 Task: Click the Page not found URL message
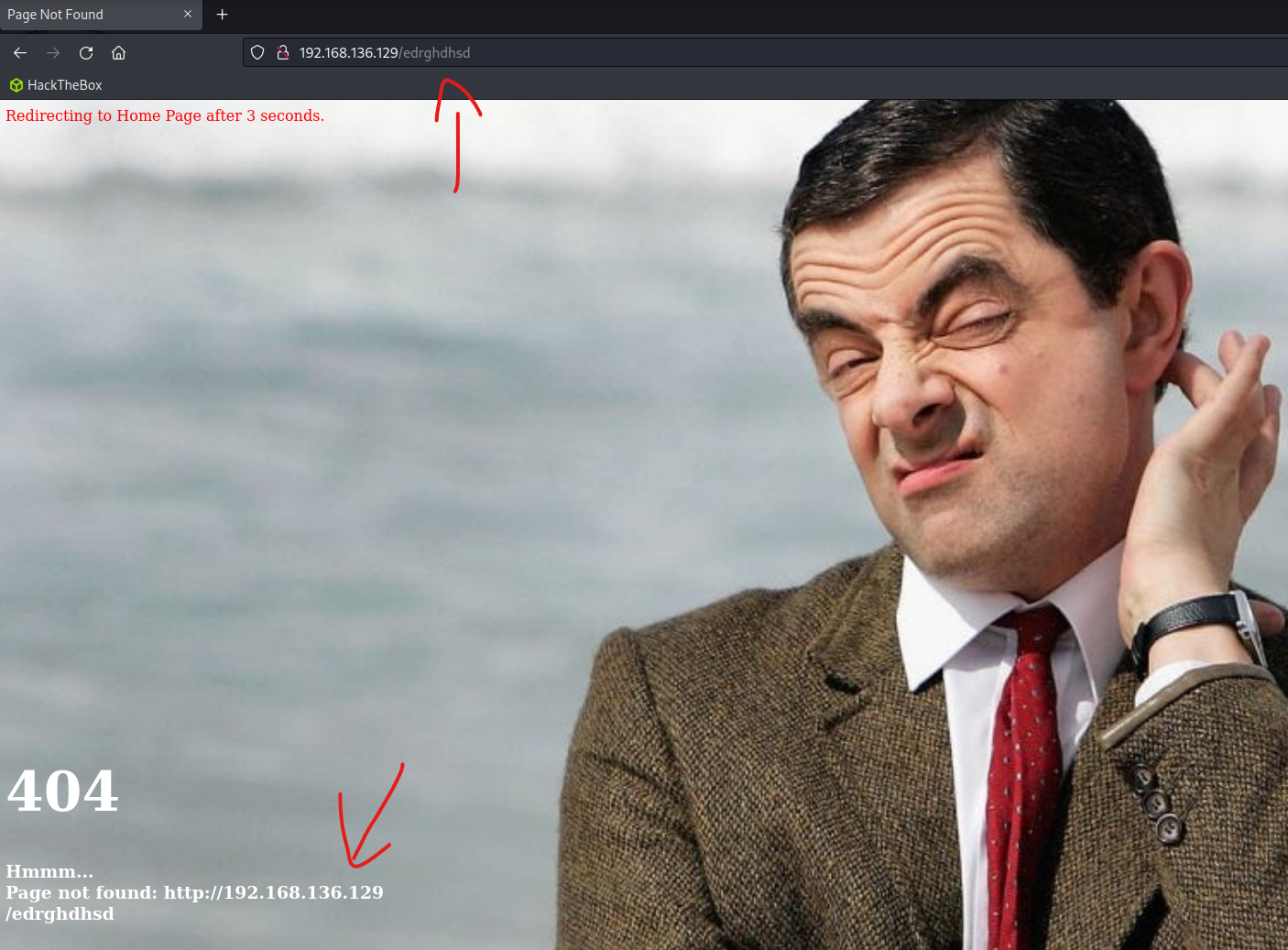click(x=194, y=892)
